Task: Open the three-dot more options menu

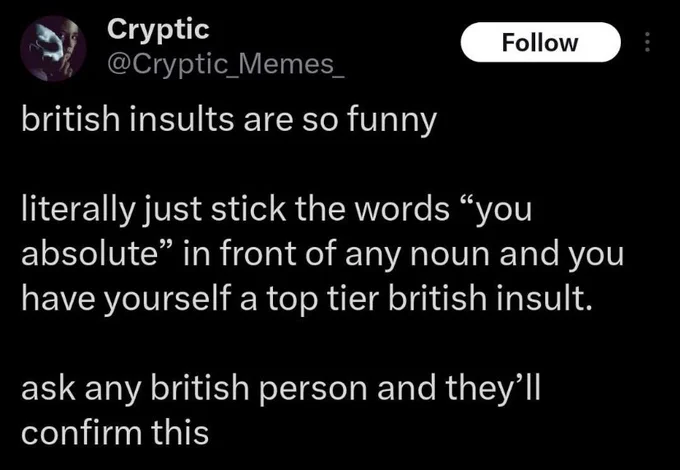Action: 647,42
